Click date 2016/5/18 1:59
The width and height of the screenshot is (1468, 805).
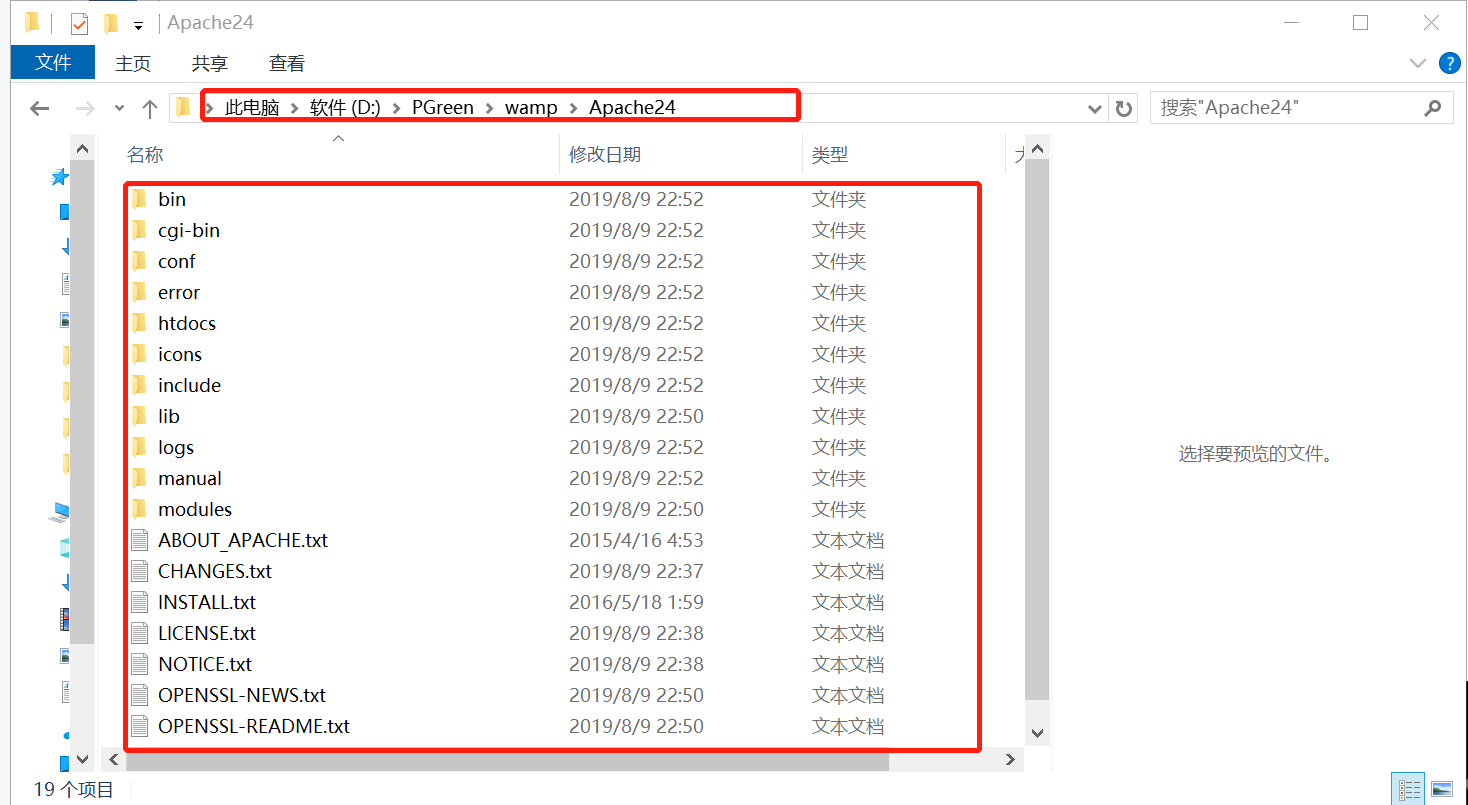tap(636, 602)
